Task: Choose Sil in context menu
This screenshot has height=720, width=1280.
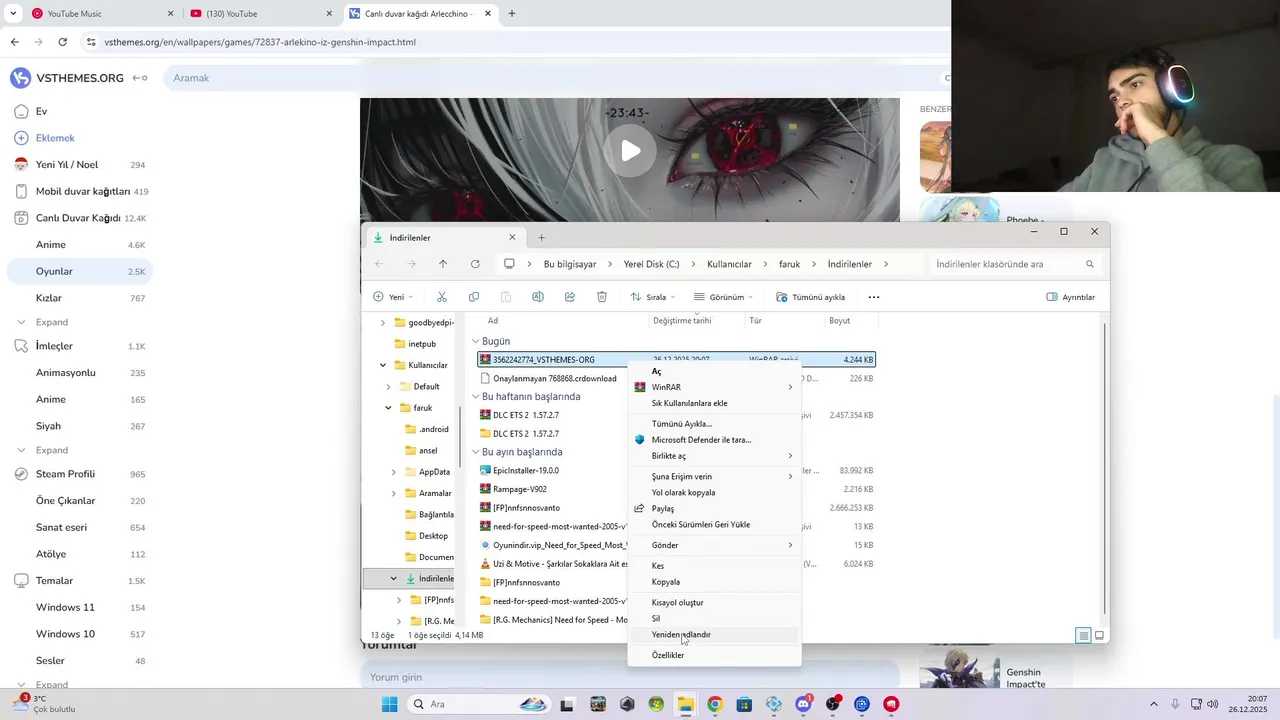Action: (714, 618)
